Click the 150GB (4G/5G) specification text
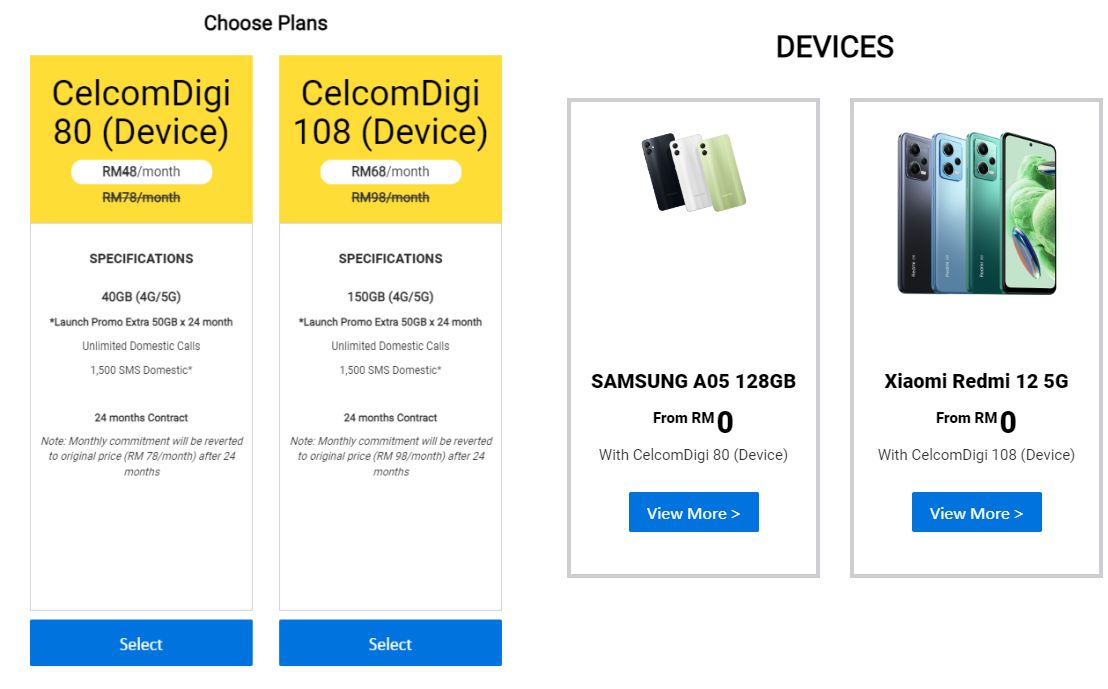 [x=389, y=296]
